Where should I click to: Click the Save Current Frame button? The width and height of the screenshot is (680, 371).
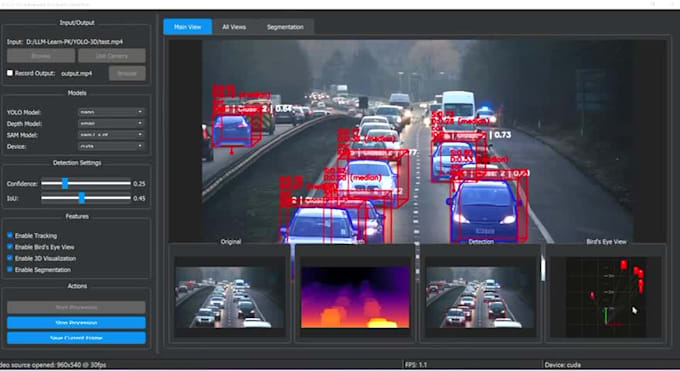[76, 338]
